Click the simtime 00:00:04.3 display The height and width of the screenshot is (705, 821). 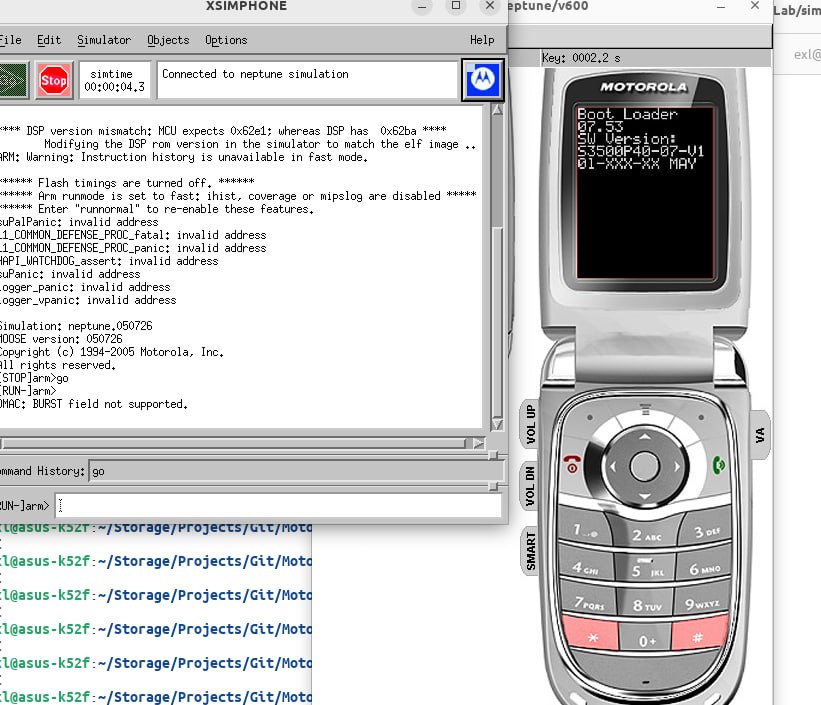point(115,80)
